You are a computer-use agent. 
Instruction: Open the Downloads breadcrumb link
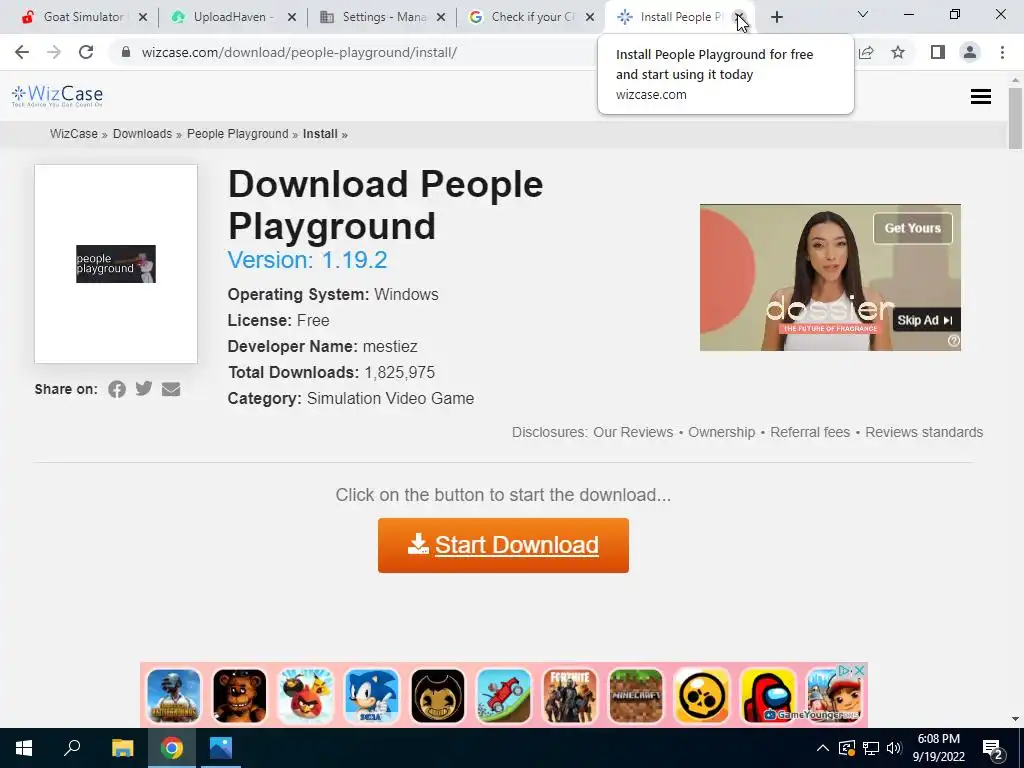(x=142, y=134)
